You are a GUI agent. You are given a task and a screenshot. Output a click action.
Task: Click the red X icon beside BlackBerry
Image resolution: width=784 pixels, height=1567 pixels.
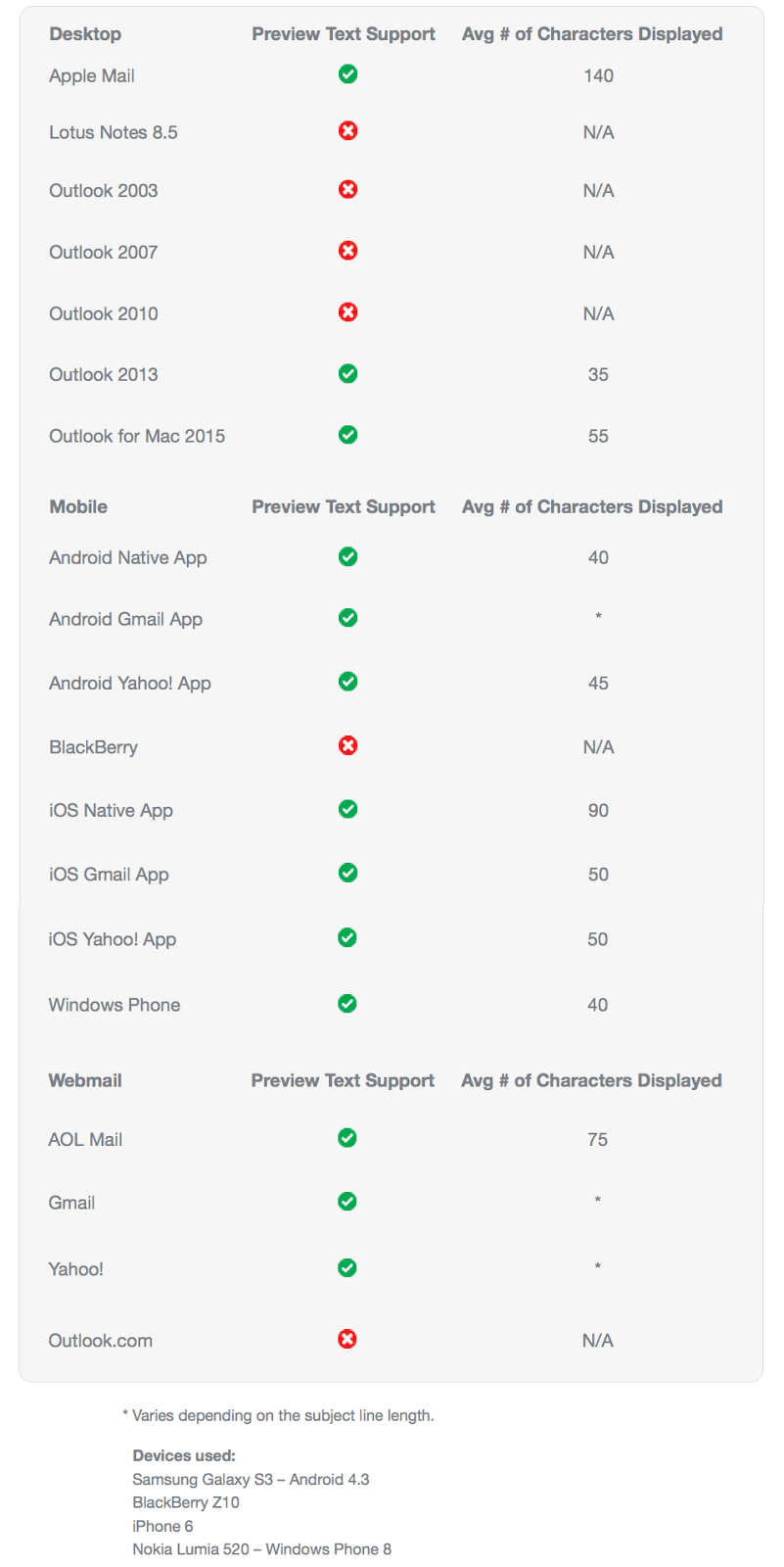coord(347,745)
